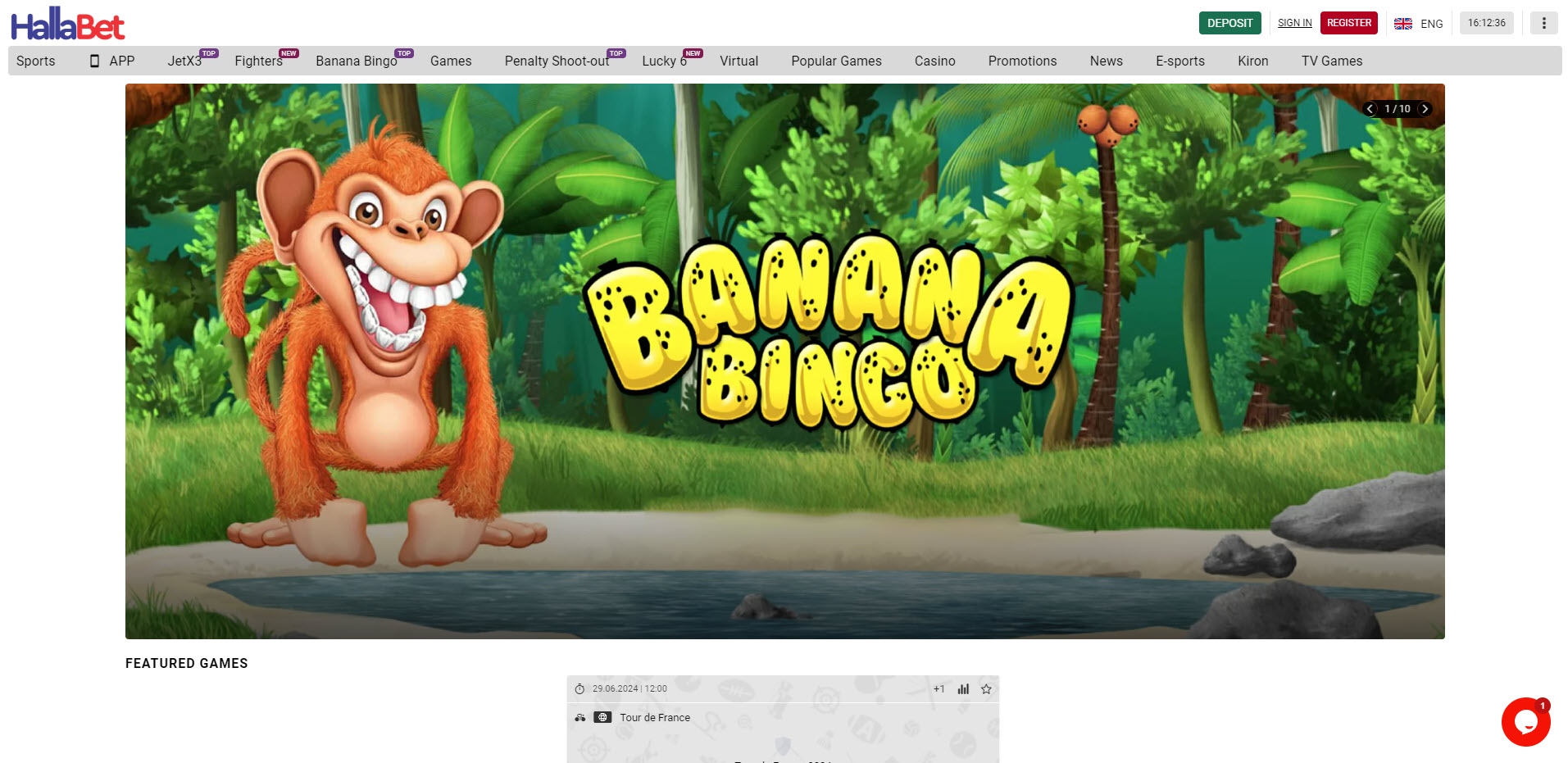1568x763 pixels.
Task: Go to Games section
Action: point(451,61)
